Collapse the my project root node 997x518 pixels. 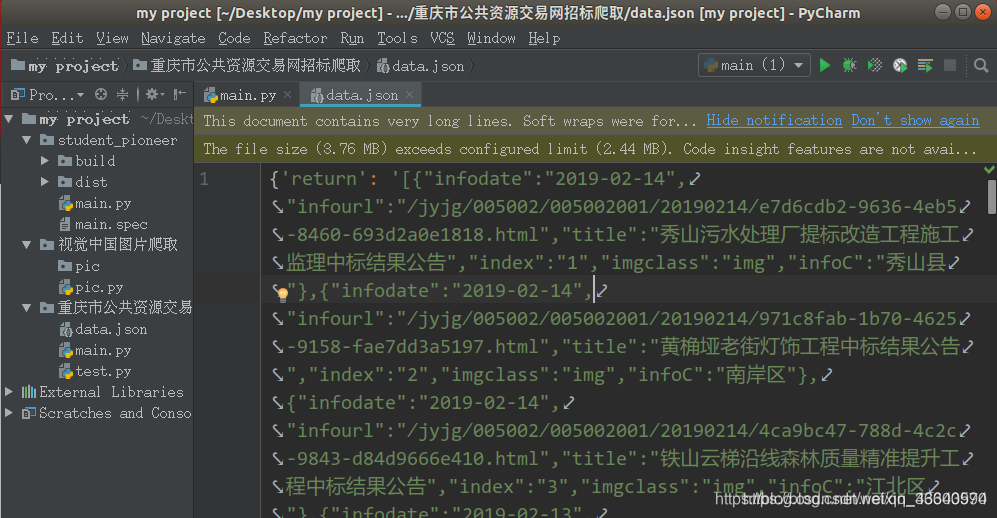pos(9,119)
